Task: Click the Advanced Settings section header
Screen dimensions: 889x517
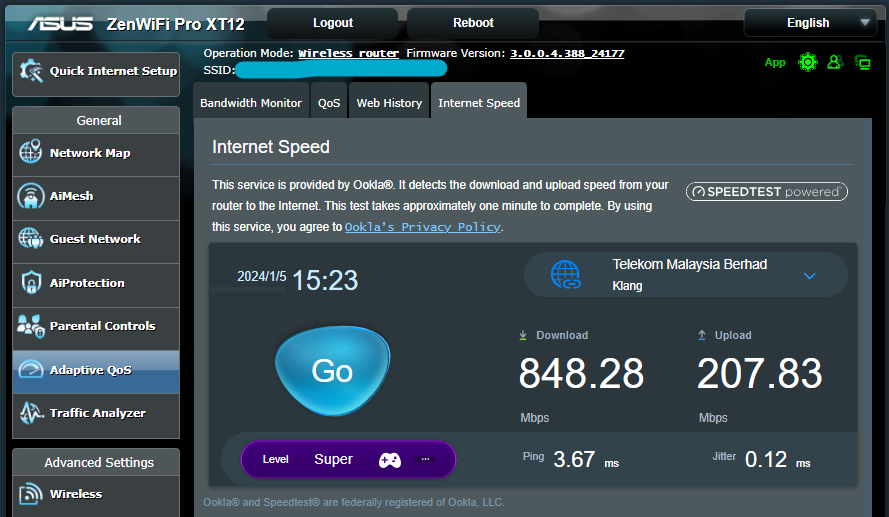Action: [x=96, y=463]
